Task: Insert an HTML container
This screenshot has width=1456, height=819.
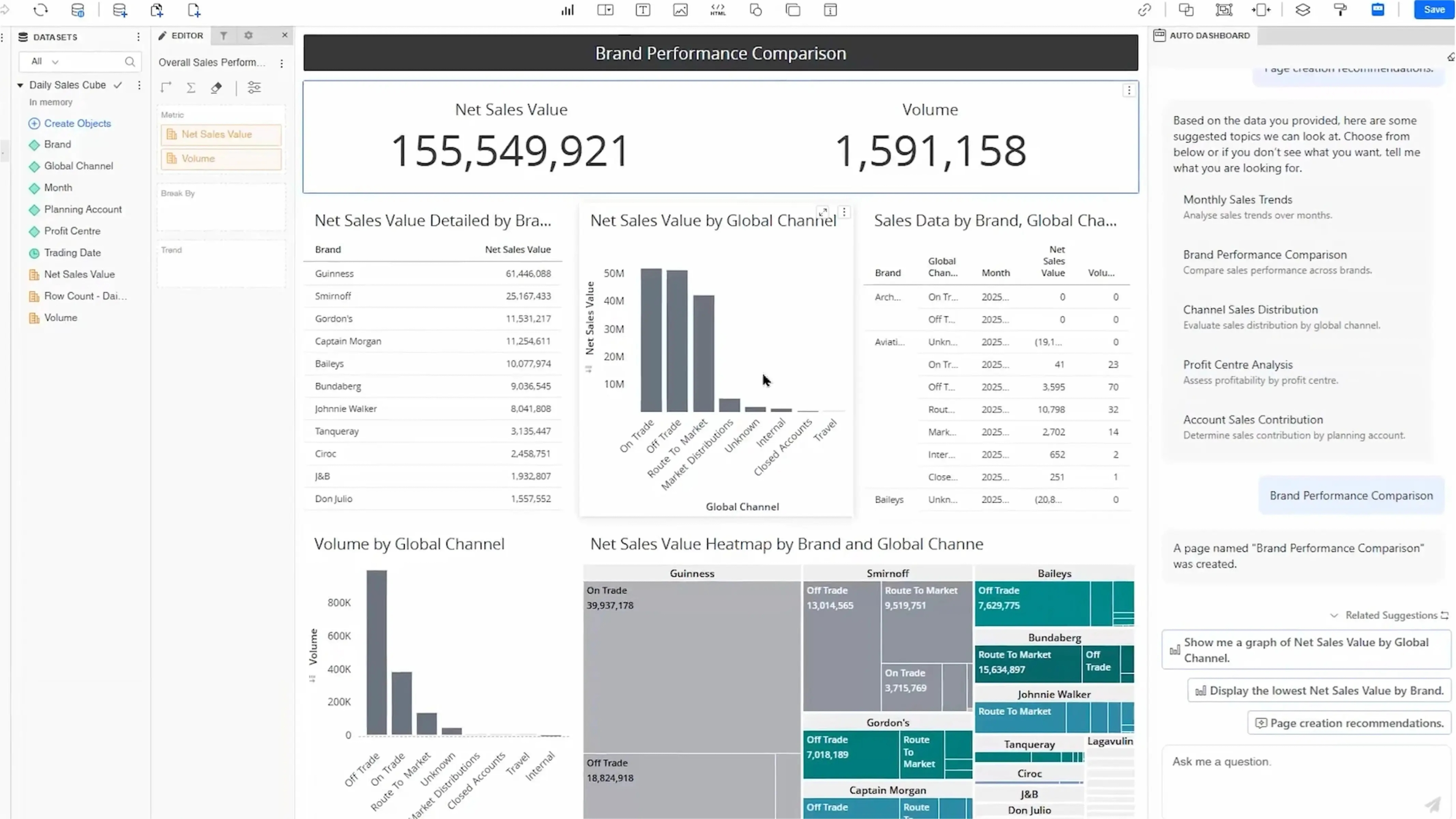Action: [x=718, y=10]
